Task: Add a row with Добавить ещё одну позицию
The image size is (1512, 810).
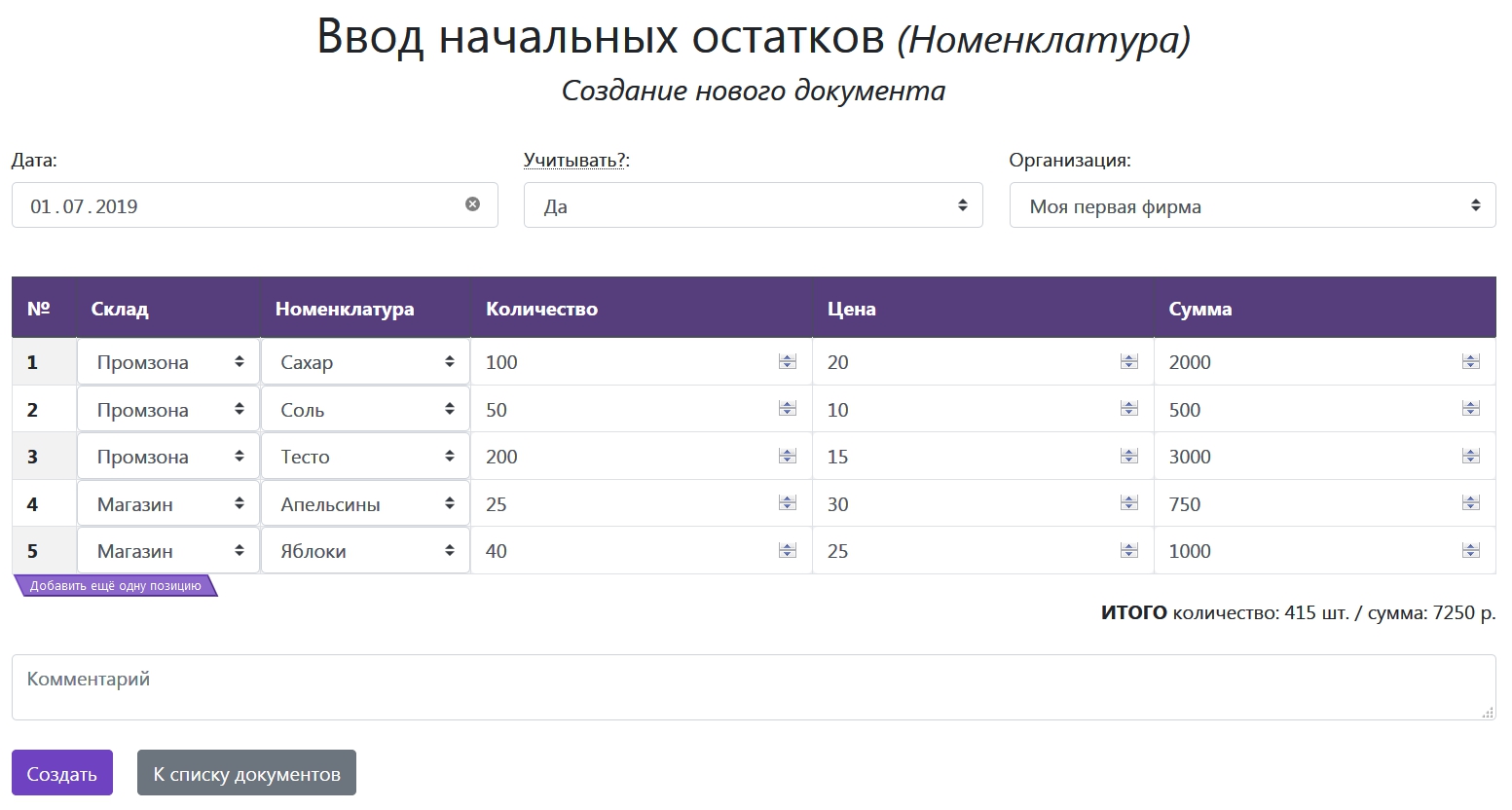Action: (x=115, y=586)
